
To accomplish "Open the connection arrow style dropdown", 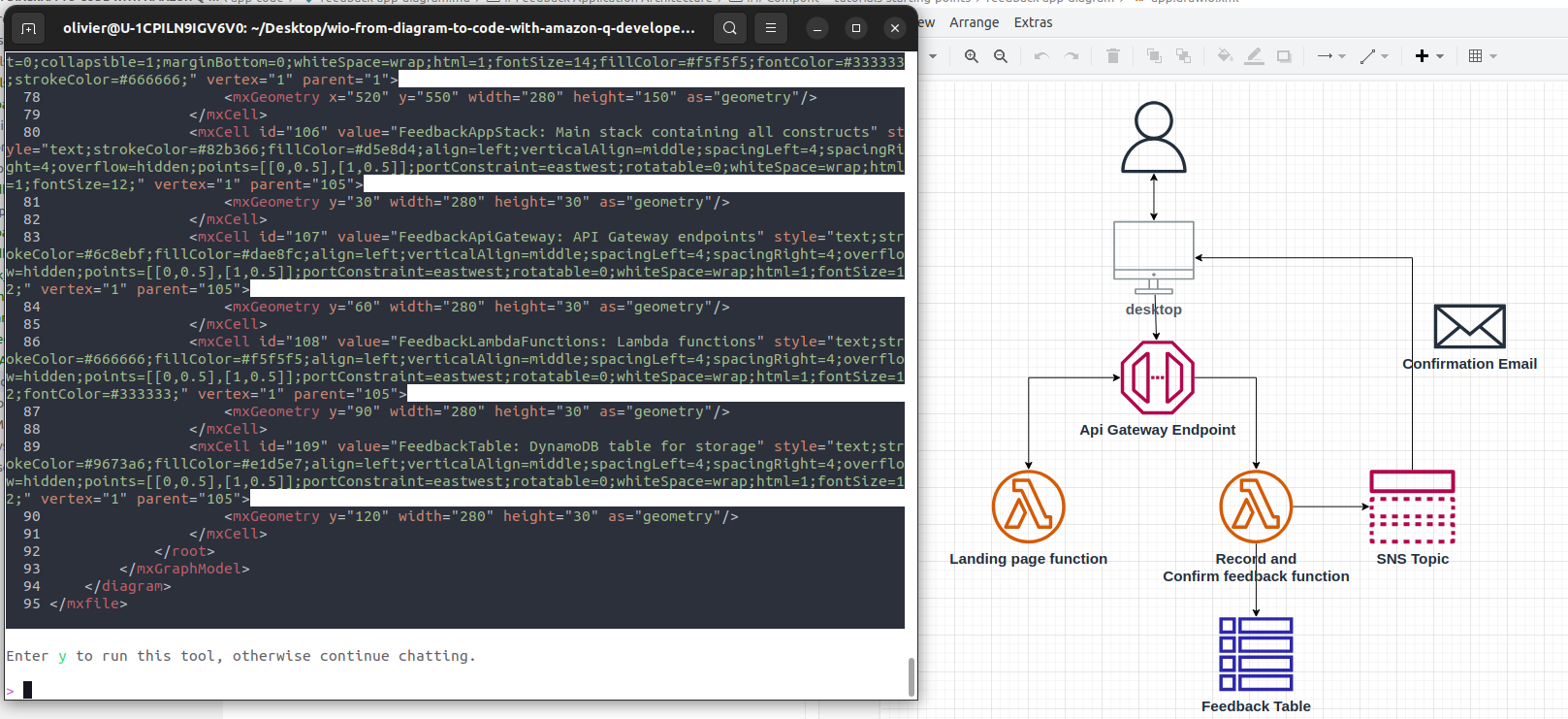I will click(x=1331, y=56).
